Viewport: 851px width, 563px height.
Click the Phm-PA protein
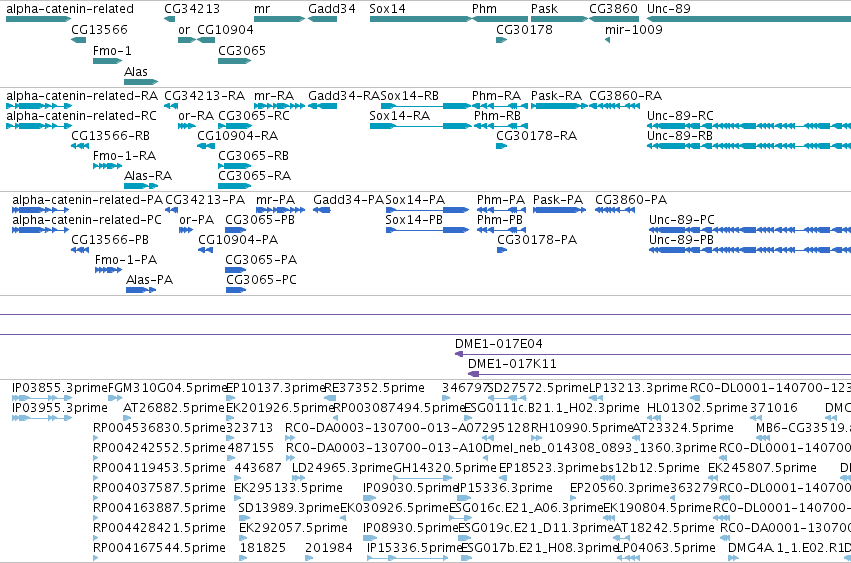[x=501, y=210]
